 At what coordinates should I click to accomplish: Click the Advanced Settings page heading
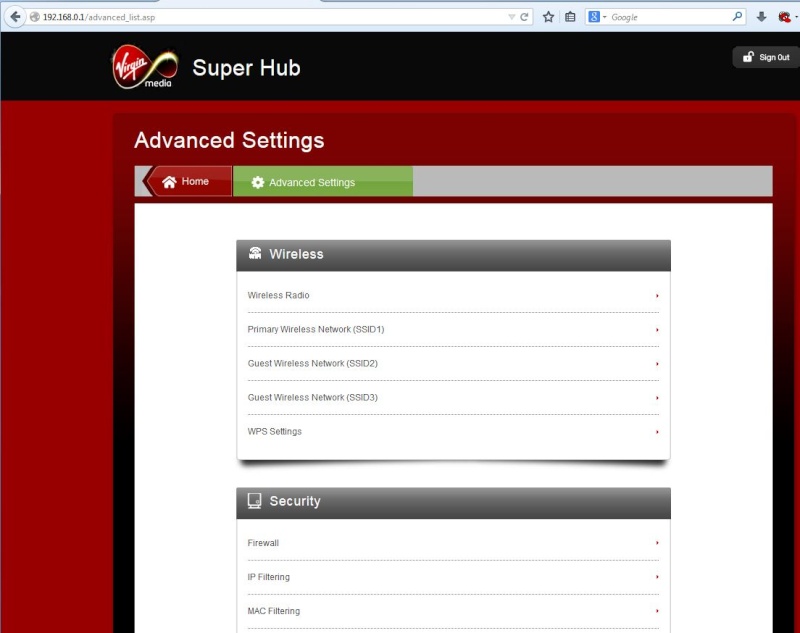[x=229, y=140]
